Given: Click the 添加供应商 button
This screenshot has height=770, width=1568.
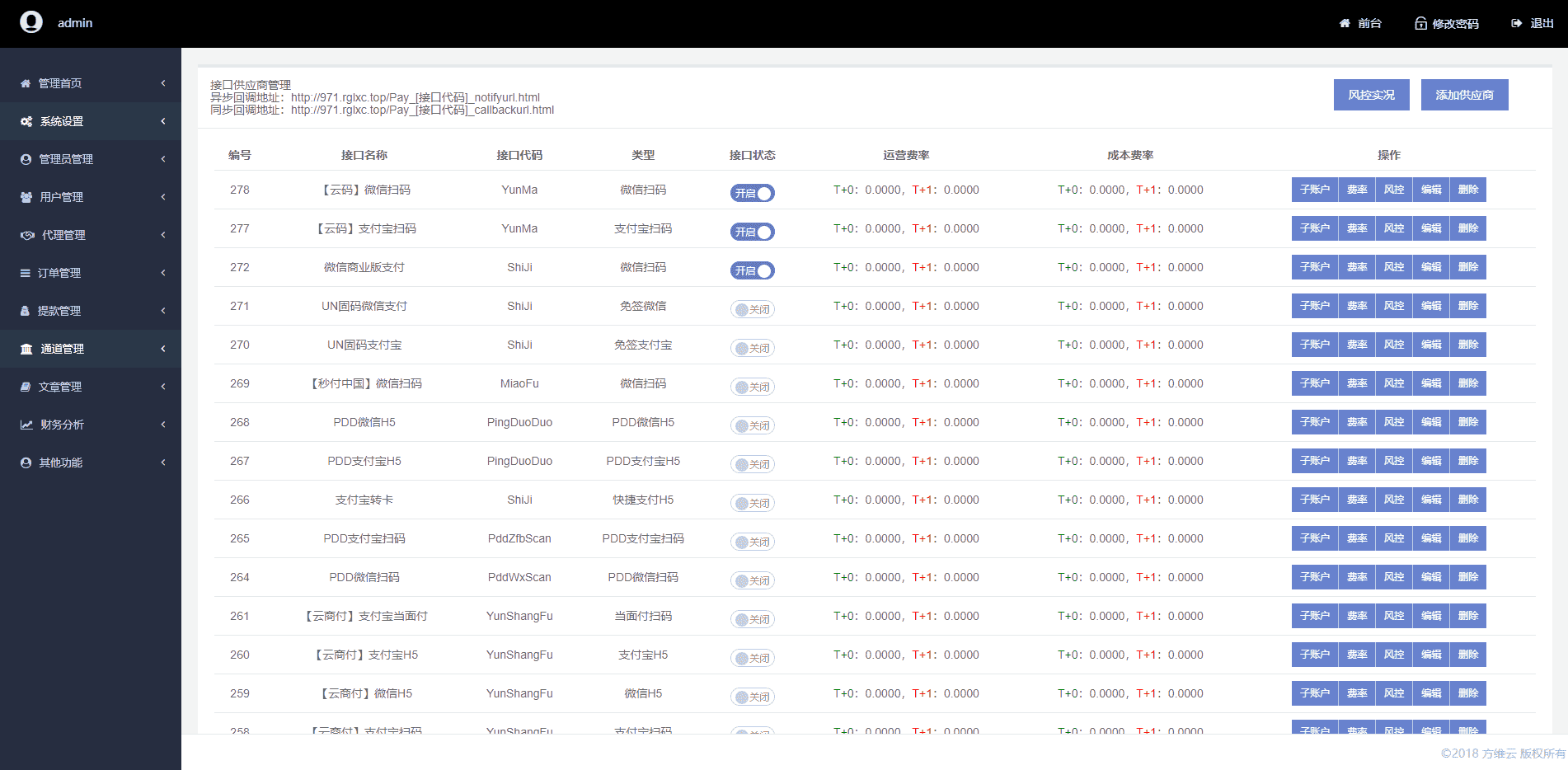Looking at the screenshot, I should click(x=1464, y=95).
